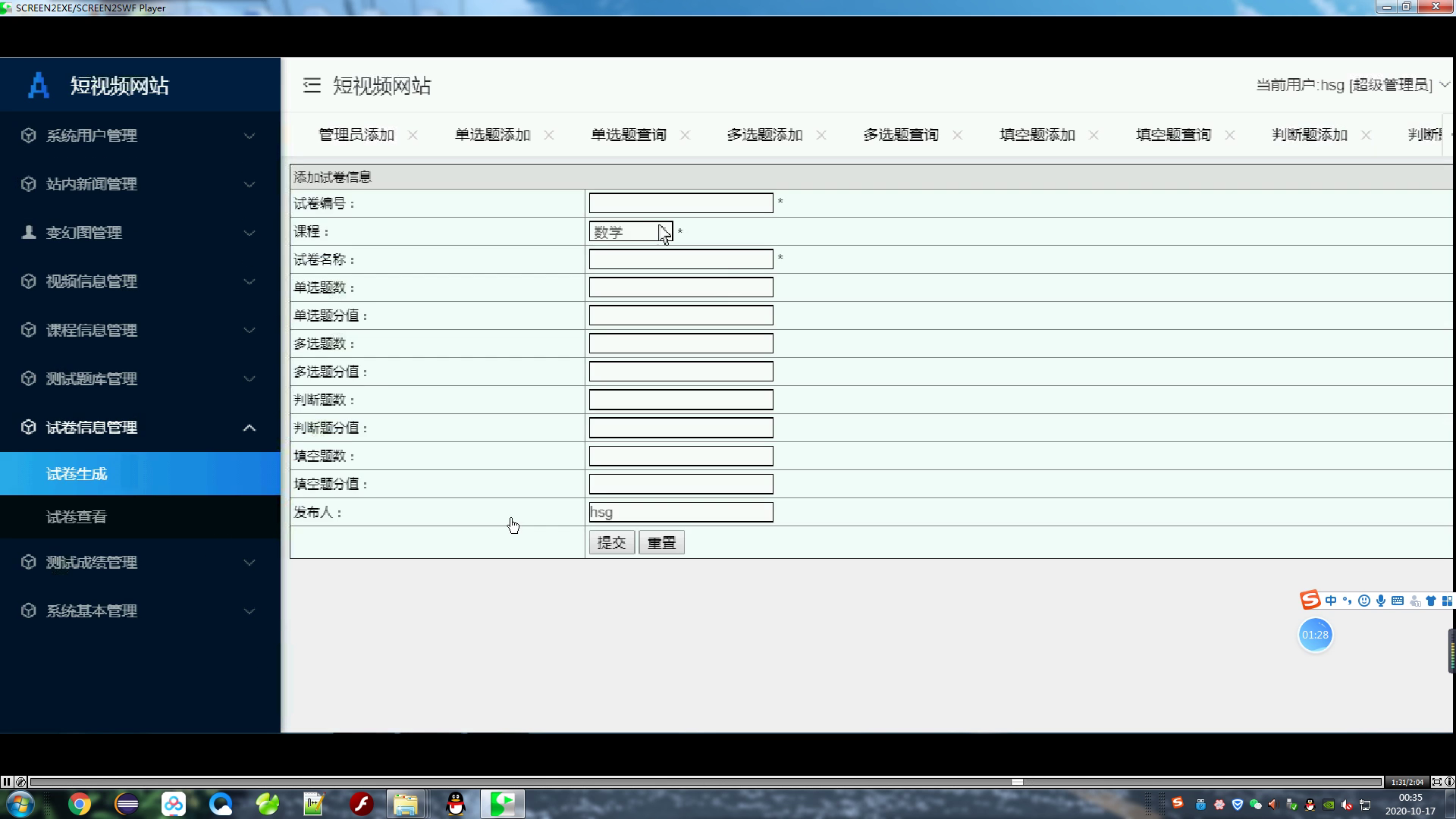Image resolution: width=1456 pixels, height=819 pixels.
Task: Close the 单选题查询 tab
Action: 685,135
